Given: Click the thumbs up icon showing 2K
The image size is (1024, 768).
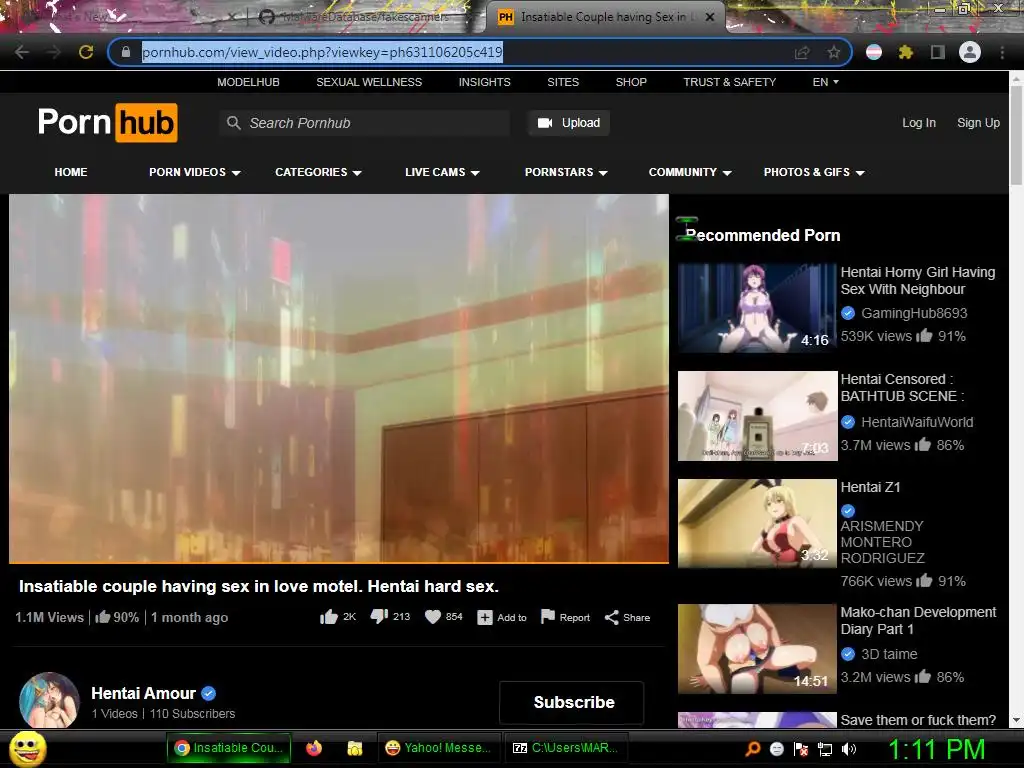Looking at the screenshot, I should (x=328, y=617).
